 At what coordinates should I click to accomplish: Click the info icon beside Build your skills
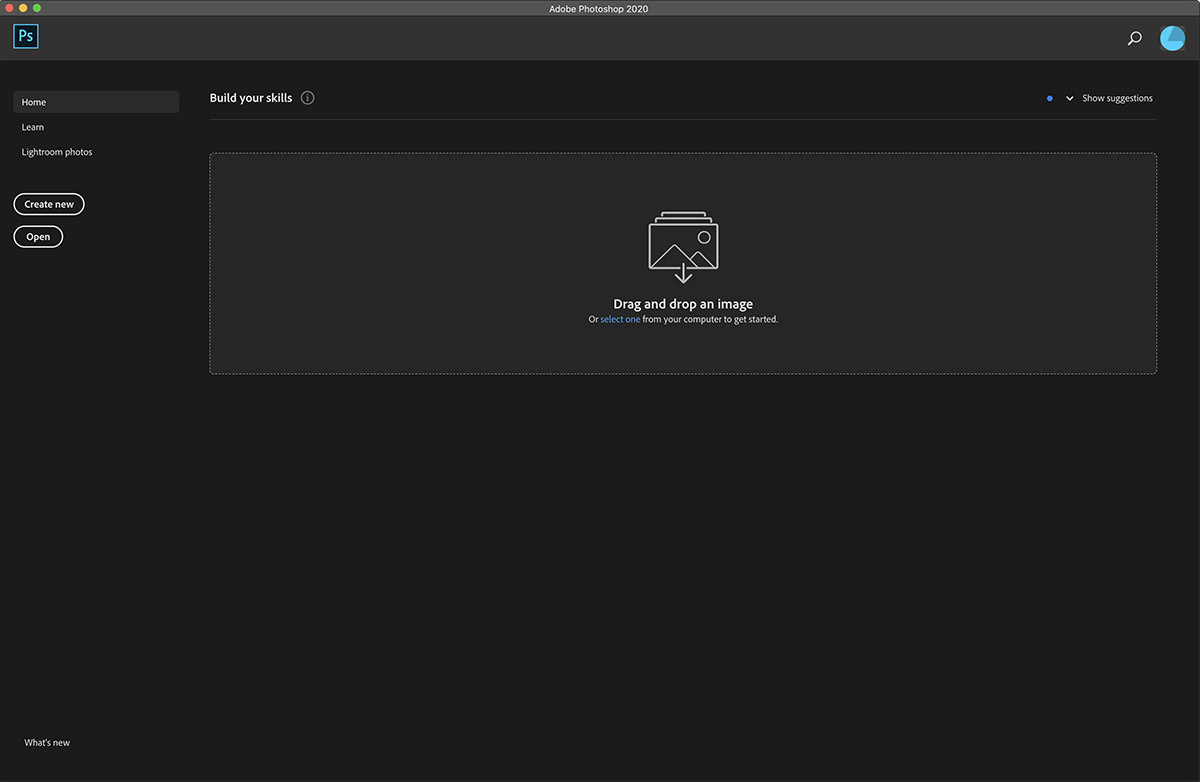[307, 98]
